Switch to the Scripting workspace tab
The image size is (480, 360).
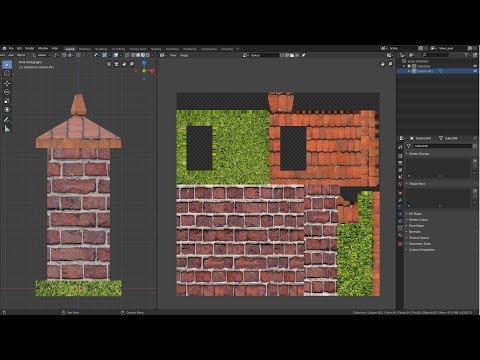[227, 49]
